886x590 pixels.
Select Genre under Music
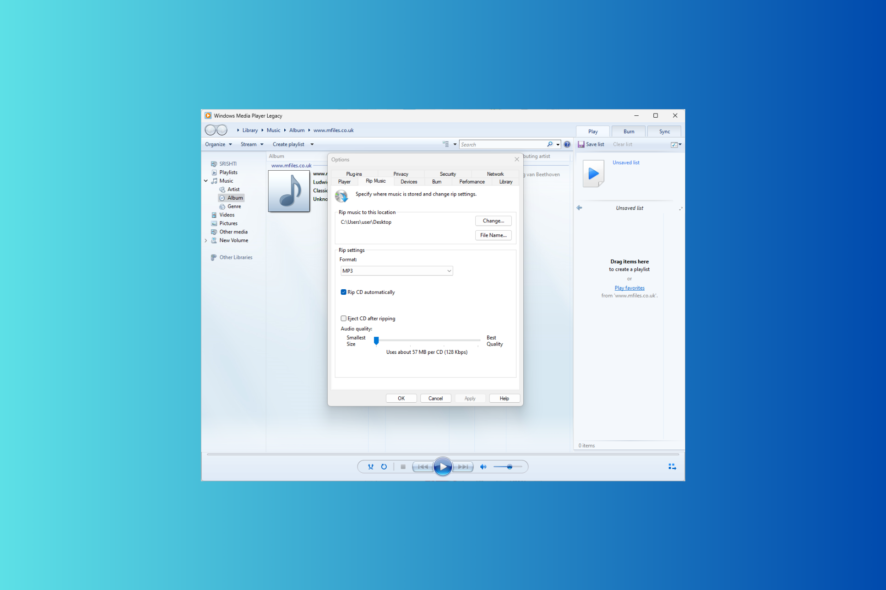(x=230, y=206)
